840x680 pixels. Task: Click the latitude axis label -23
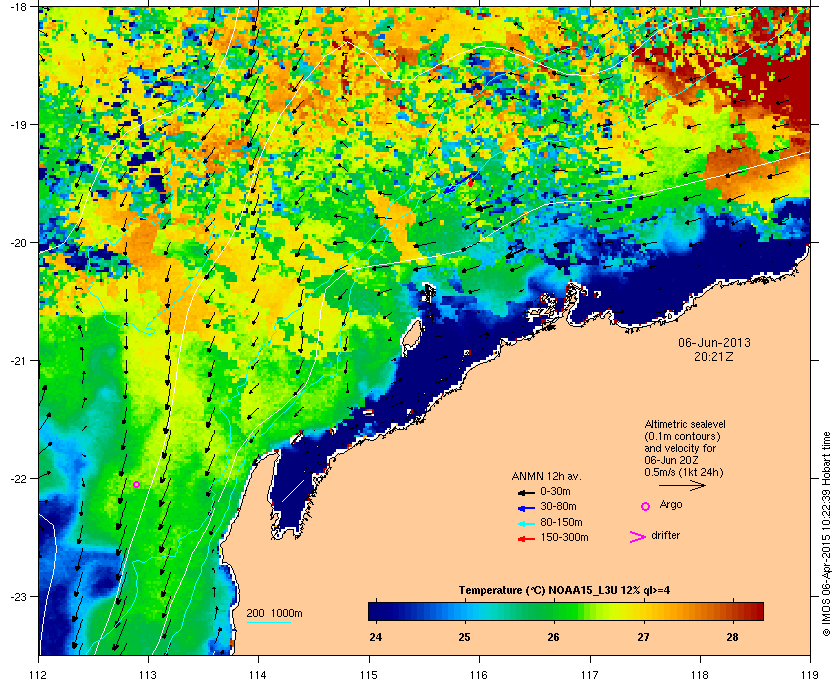pos(18,596)
